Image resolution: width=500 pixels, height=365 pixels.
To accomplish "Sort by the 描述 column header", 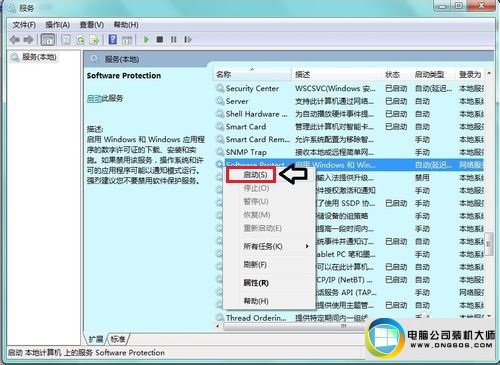I will click(336, 74).
